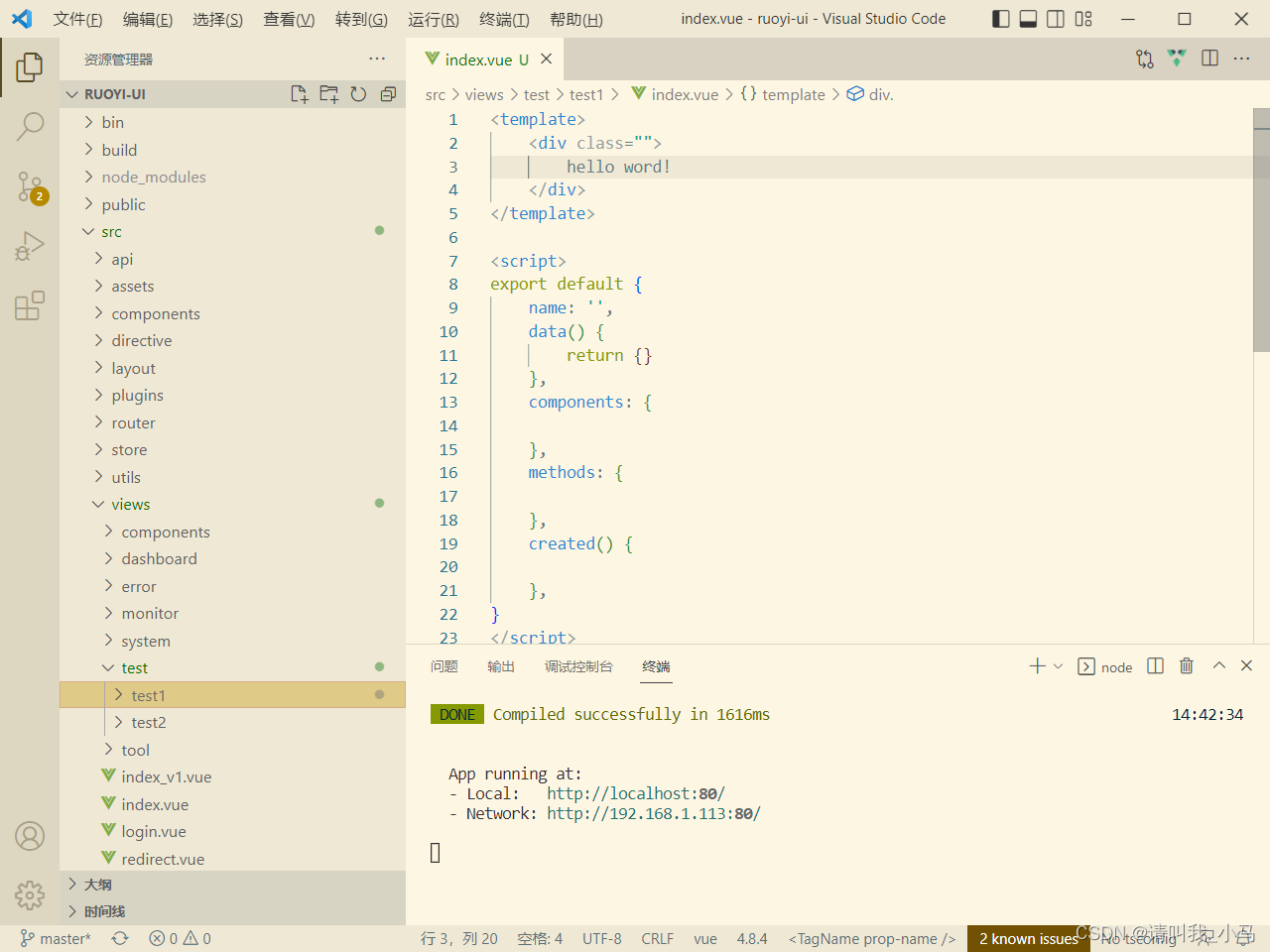
Task: Expand the test1 folder
Action: tap(232, 695)
